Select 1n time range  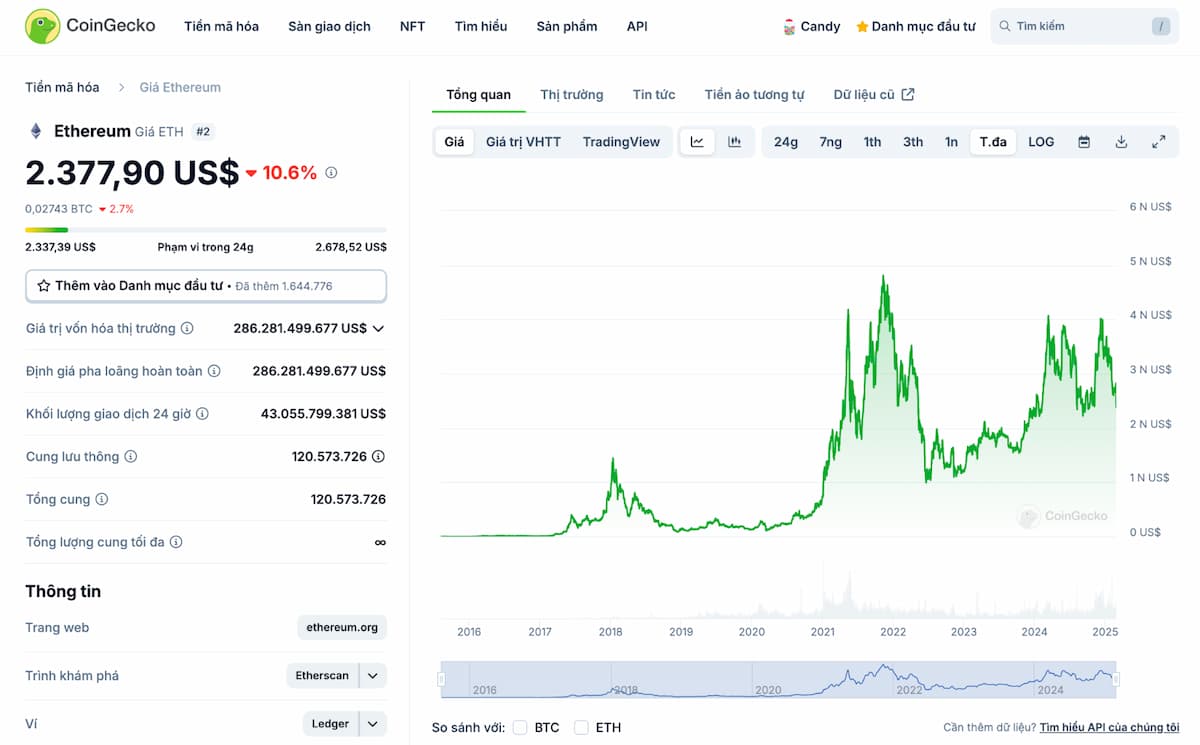point(951,142)
